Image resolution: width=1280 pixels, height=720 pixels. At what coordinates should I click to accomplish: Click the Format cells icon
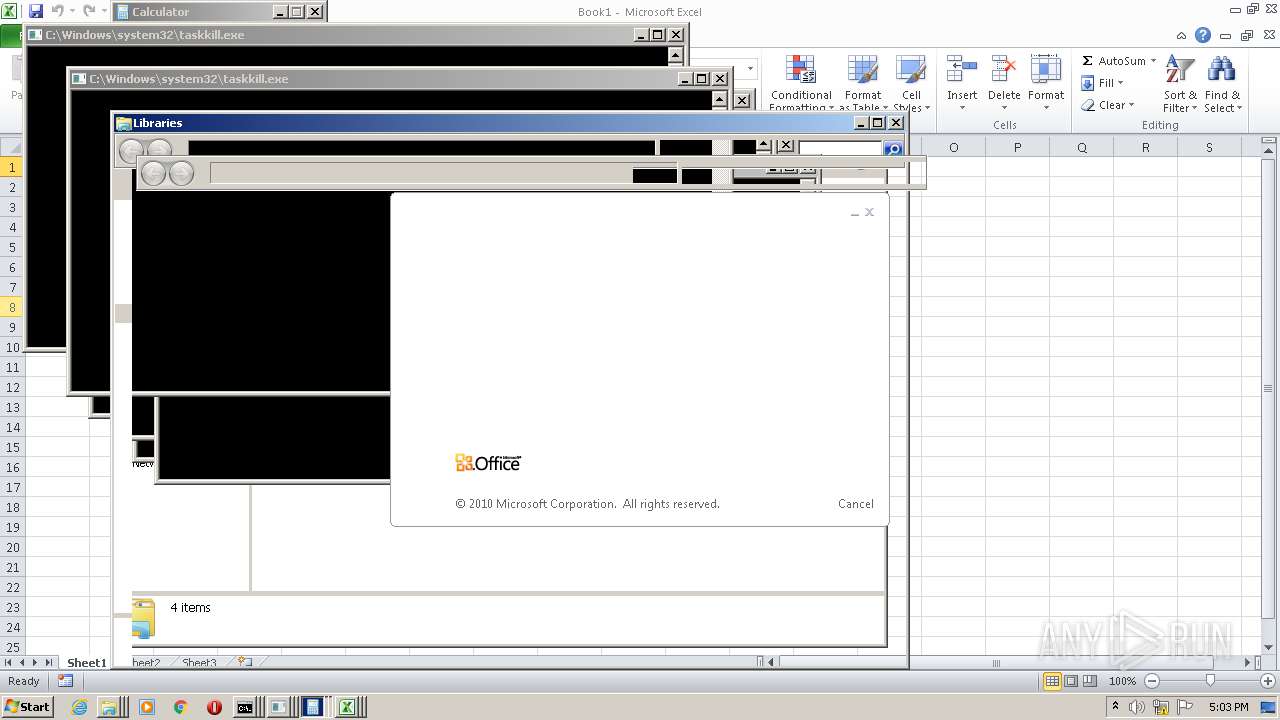pyautogui.click(x=1045, y=70)
